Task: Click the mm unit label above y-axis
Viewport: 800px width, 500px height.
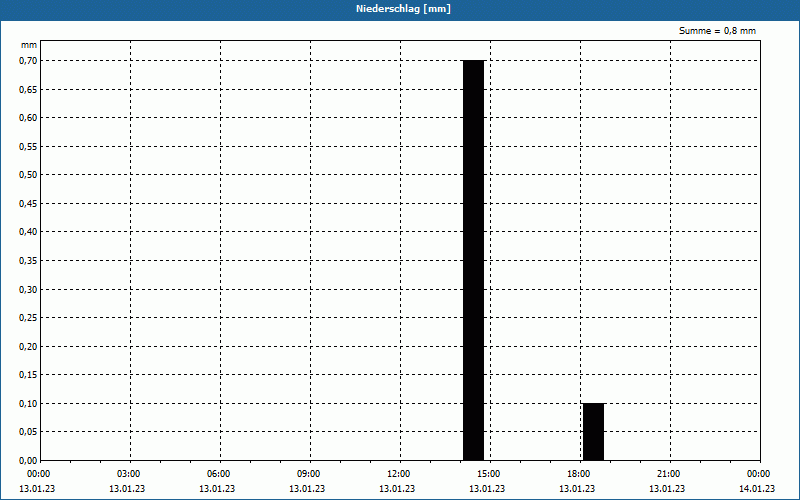Action: point(29,45)
